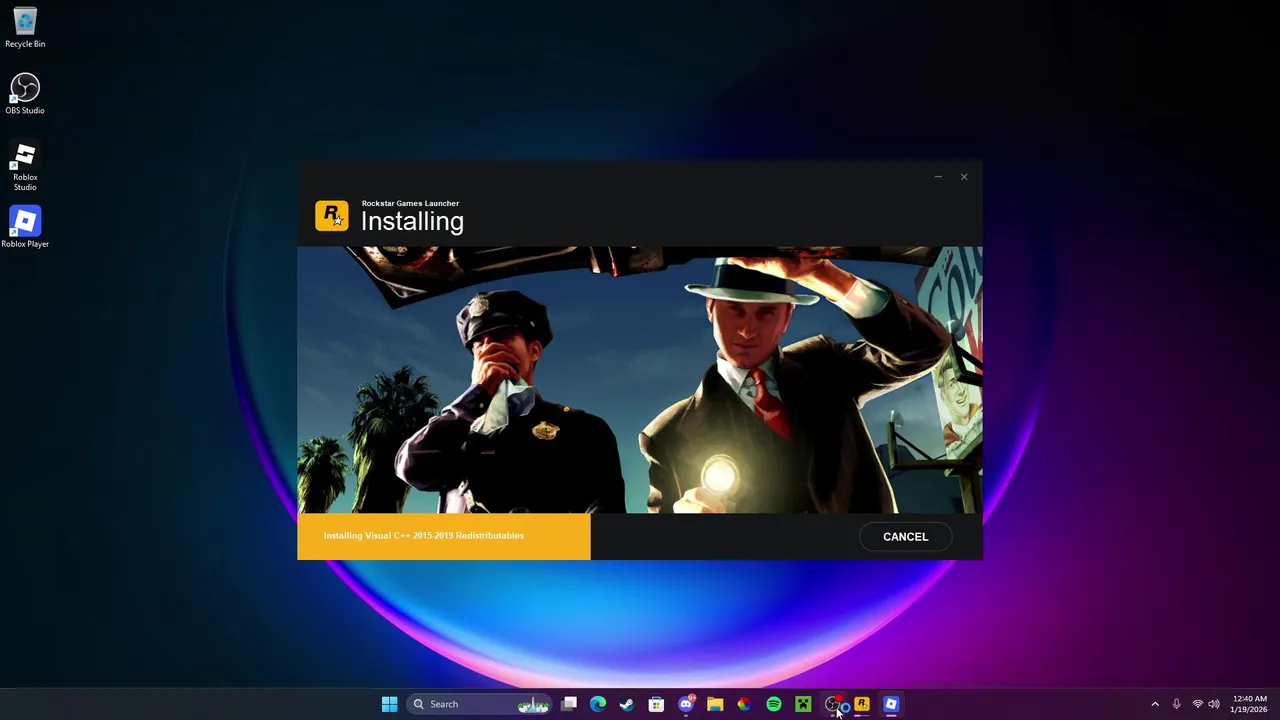Screen dimensions: 1280x720
Task: Click the yellow installation progress bar
Action: click(444, 536)
